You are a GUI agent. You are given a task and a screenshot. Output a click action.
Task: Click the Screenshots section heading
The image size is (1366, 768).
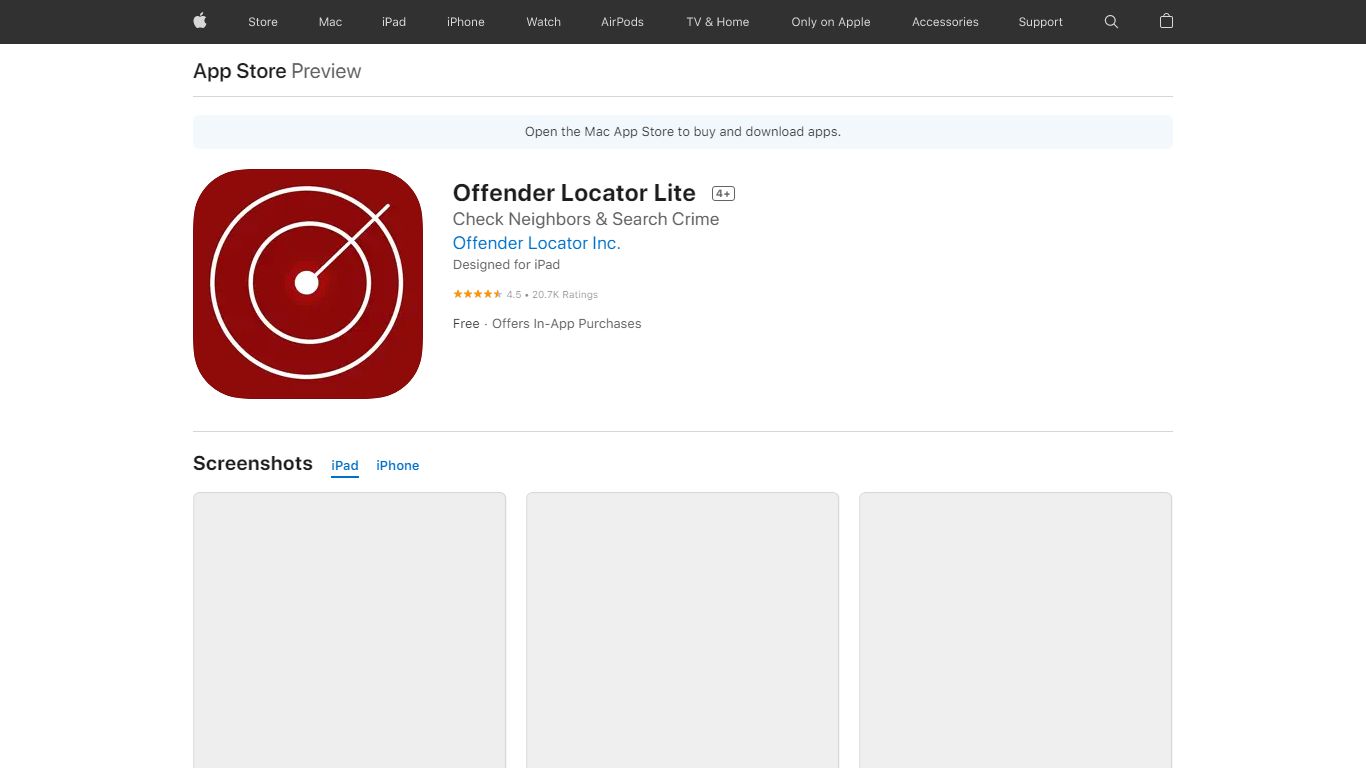click(253, 463)
